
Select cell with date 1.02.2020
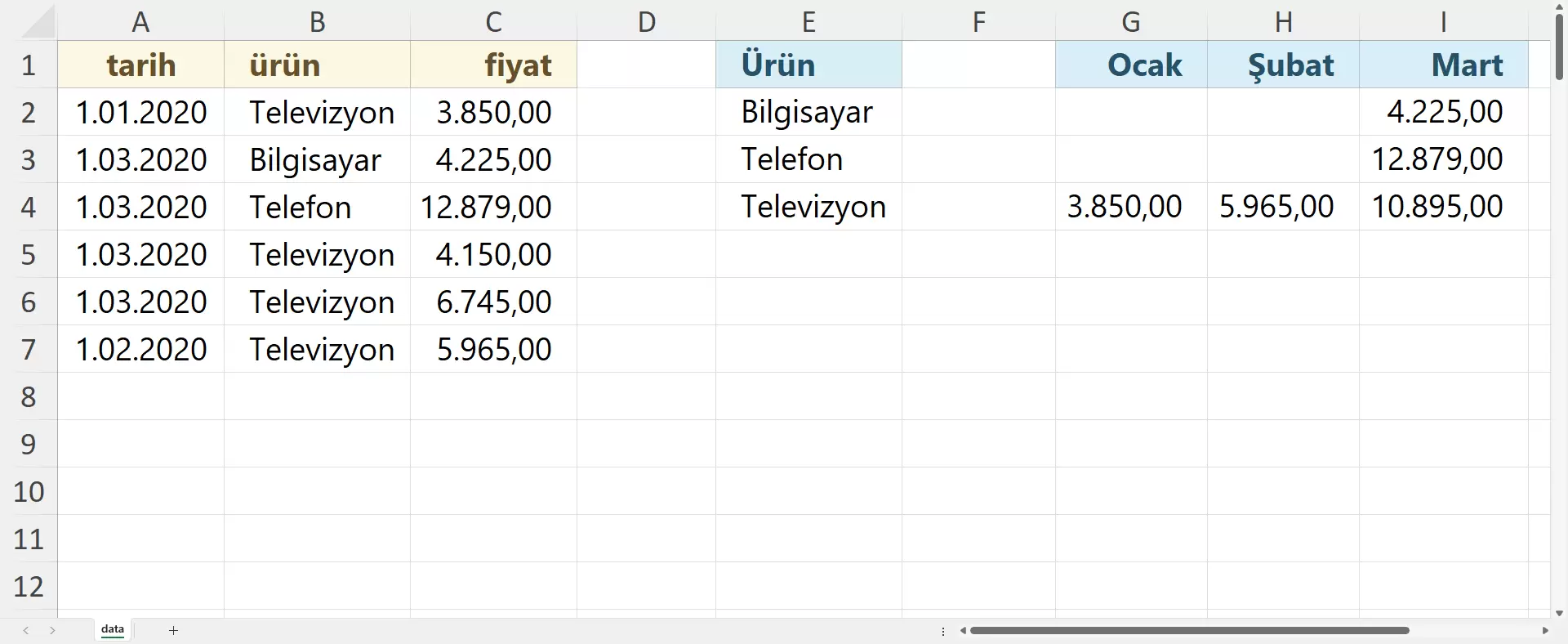point(140,349)
